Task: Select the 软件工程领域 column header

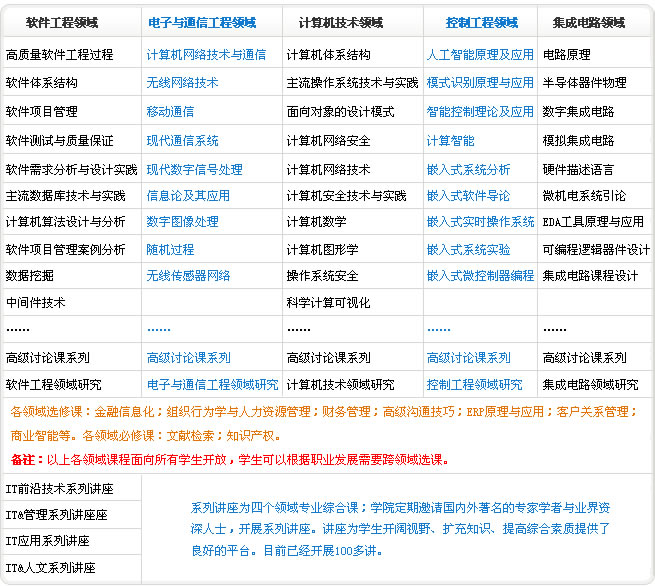Action: (x=62, y=23)
